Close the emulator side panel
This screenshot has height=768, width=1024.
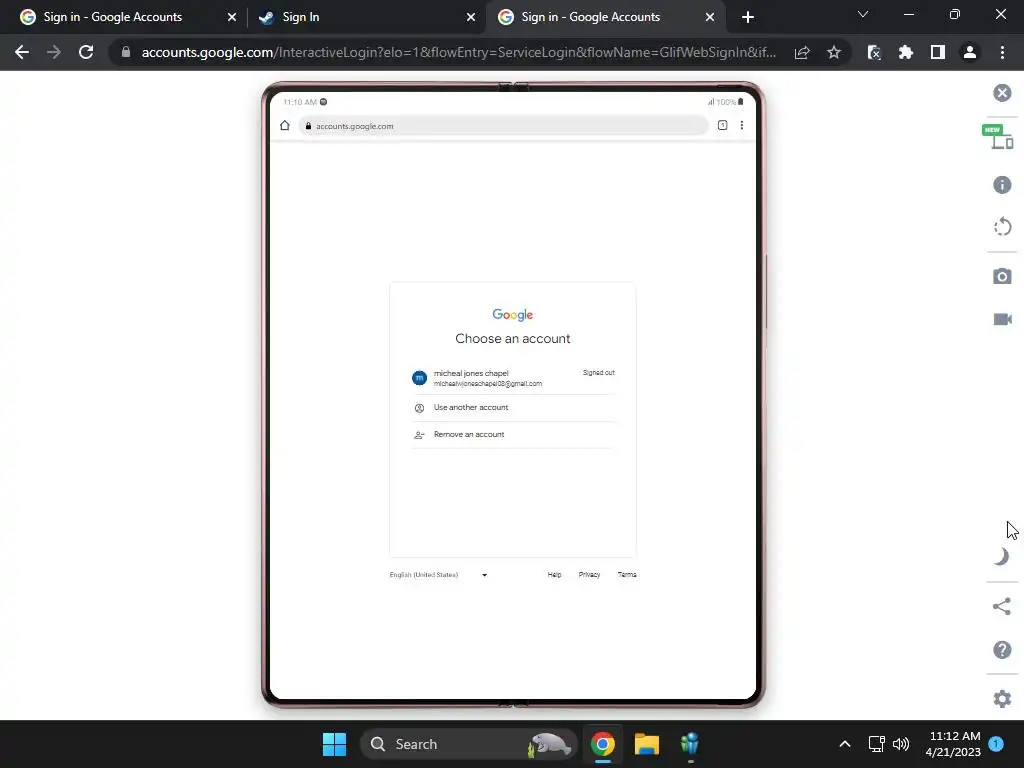click(1002, 93)
